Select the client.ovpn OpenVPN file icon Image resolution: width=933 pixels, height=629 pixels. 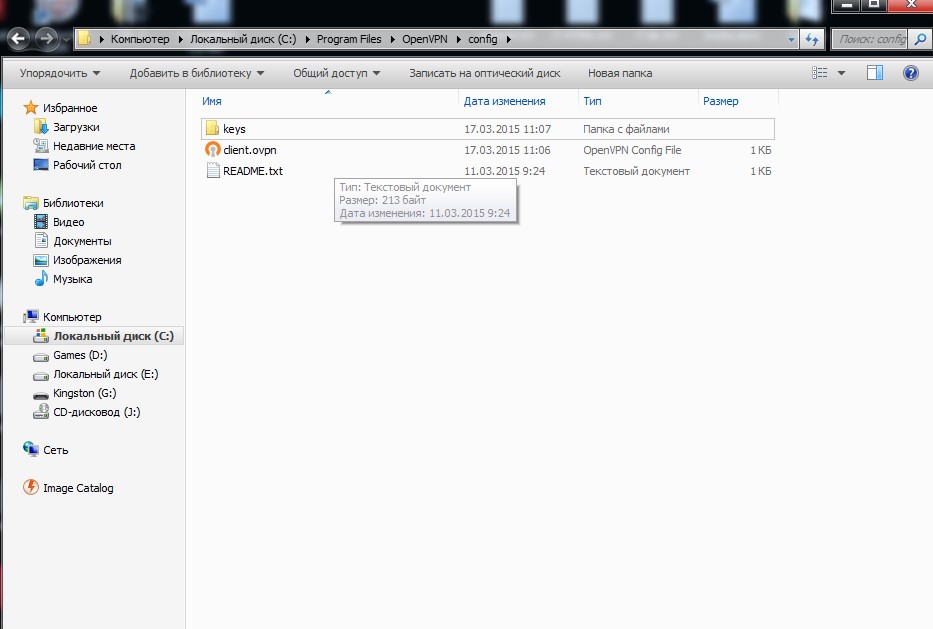(212, 149)
